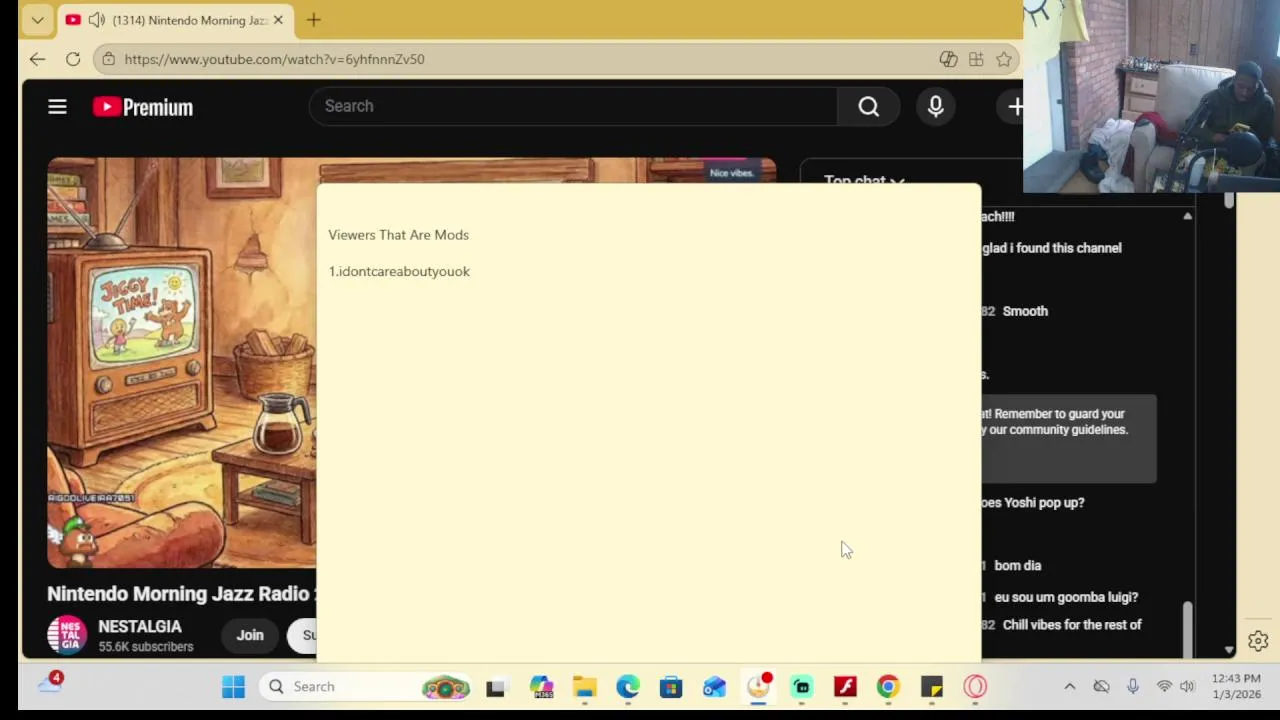
Task: Open the browser extensions icon in address bar
Action: [x=976, y=59]
